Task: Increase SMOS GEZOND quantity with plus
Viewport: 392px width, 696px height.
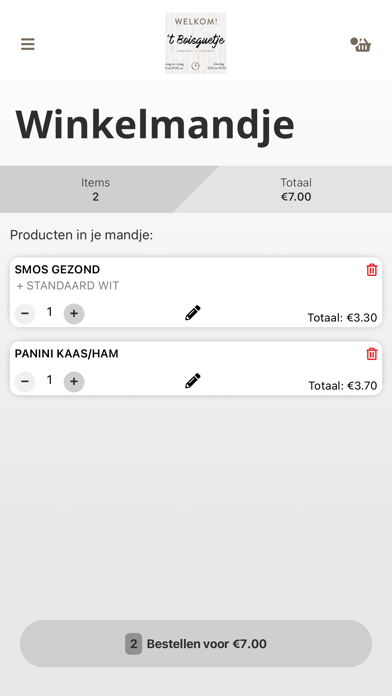Action: [x=74, y=313]
